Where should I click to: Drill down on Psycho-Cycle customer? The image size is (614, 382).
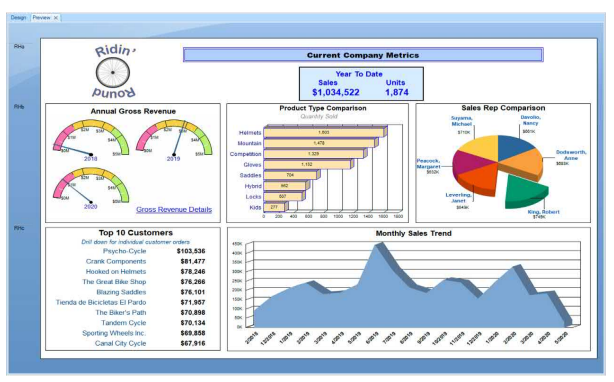[x=125, y=251]
